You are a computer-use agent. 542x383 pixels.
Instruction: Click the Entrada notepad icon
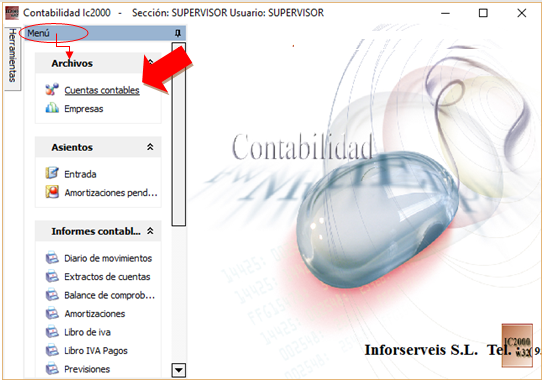point(52,173)
